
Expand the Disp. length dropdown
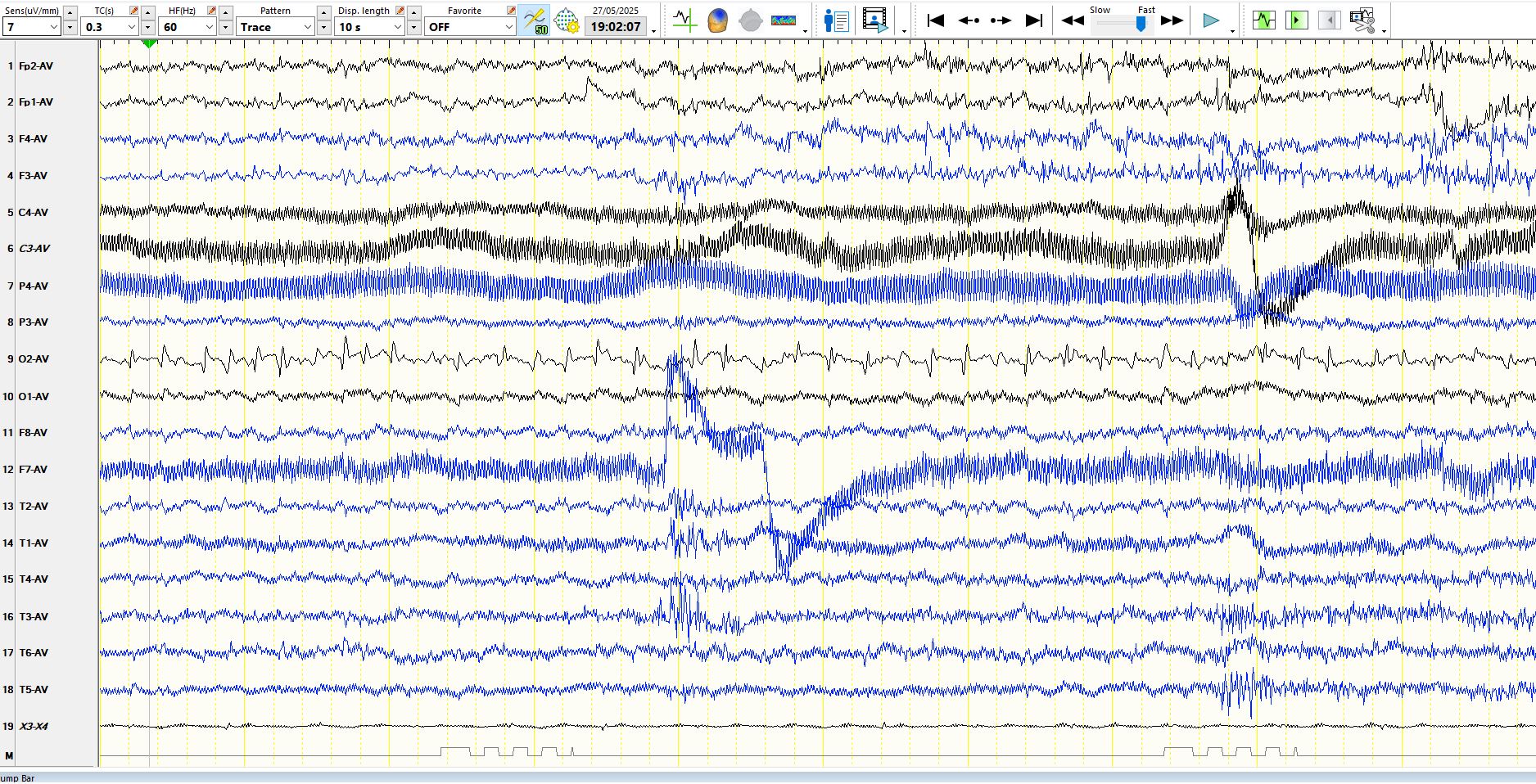[398, 27]
